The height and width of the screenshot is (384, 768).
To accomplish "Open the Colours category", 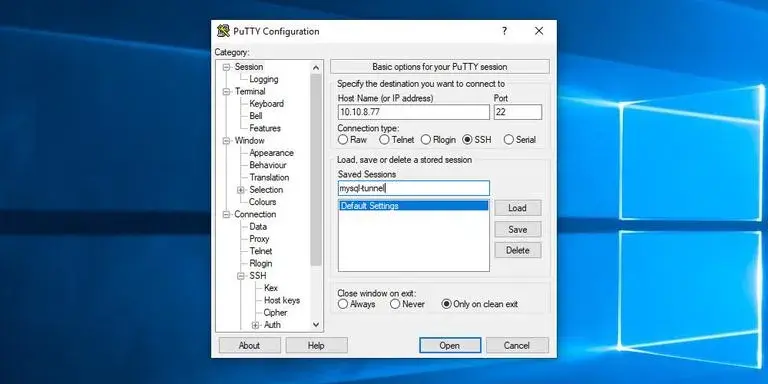I will click(262, 202).
